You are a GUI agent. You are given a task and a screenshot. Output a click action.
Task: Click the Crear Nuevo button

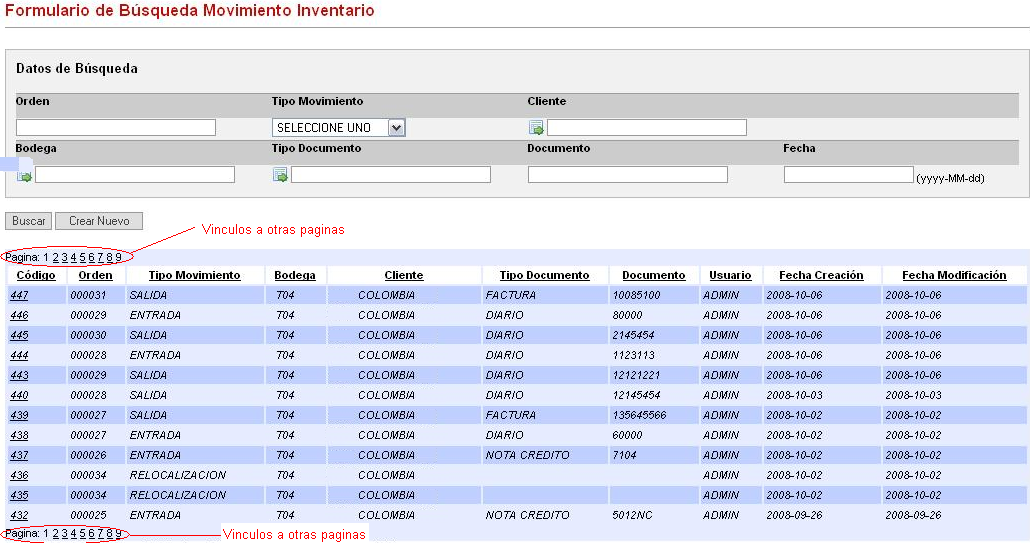[x=99, y=221]
